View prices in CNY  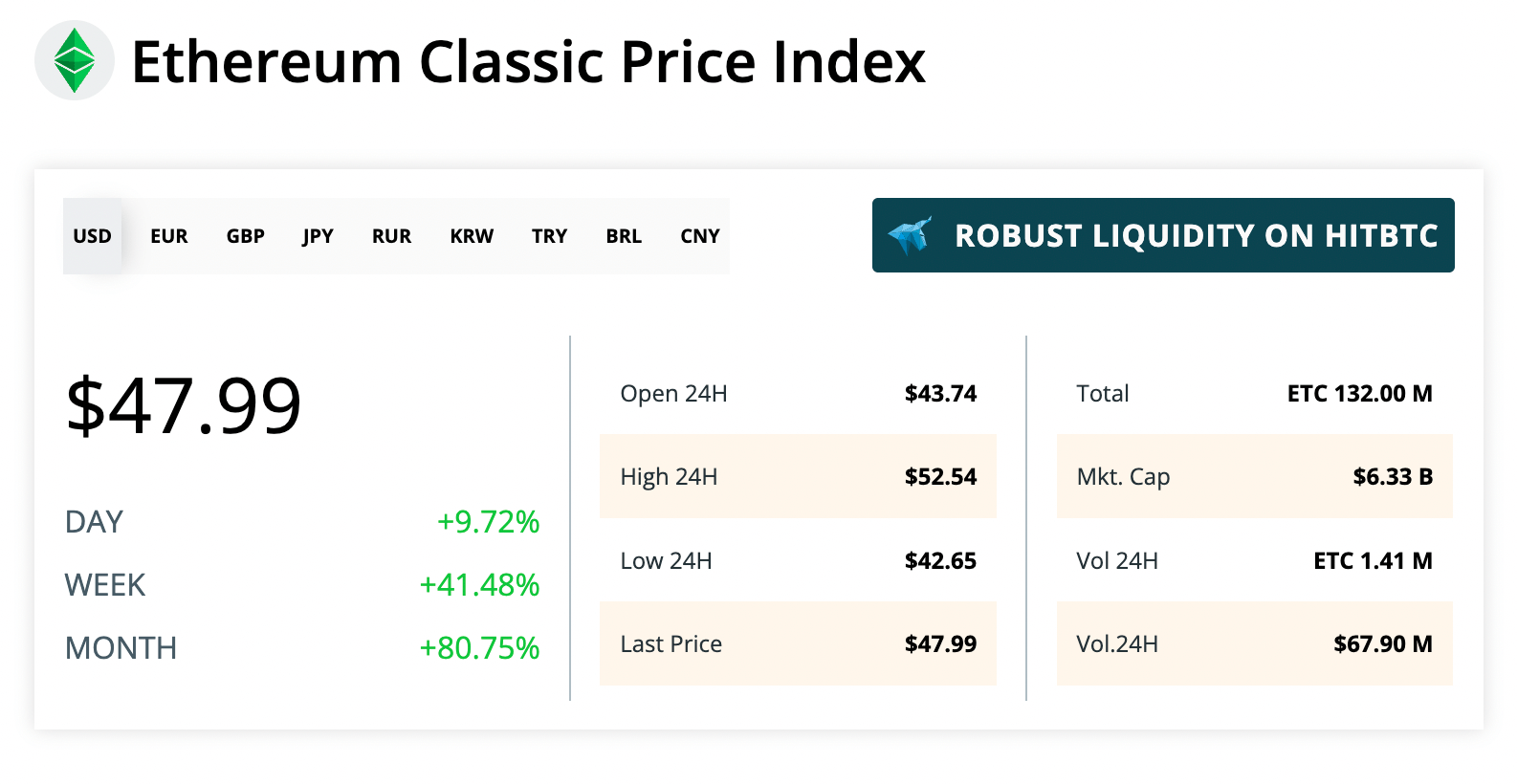(698, 235)
